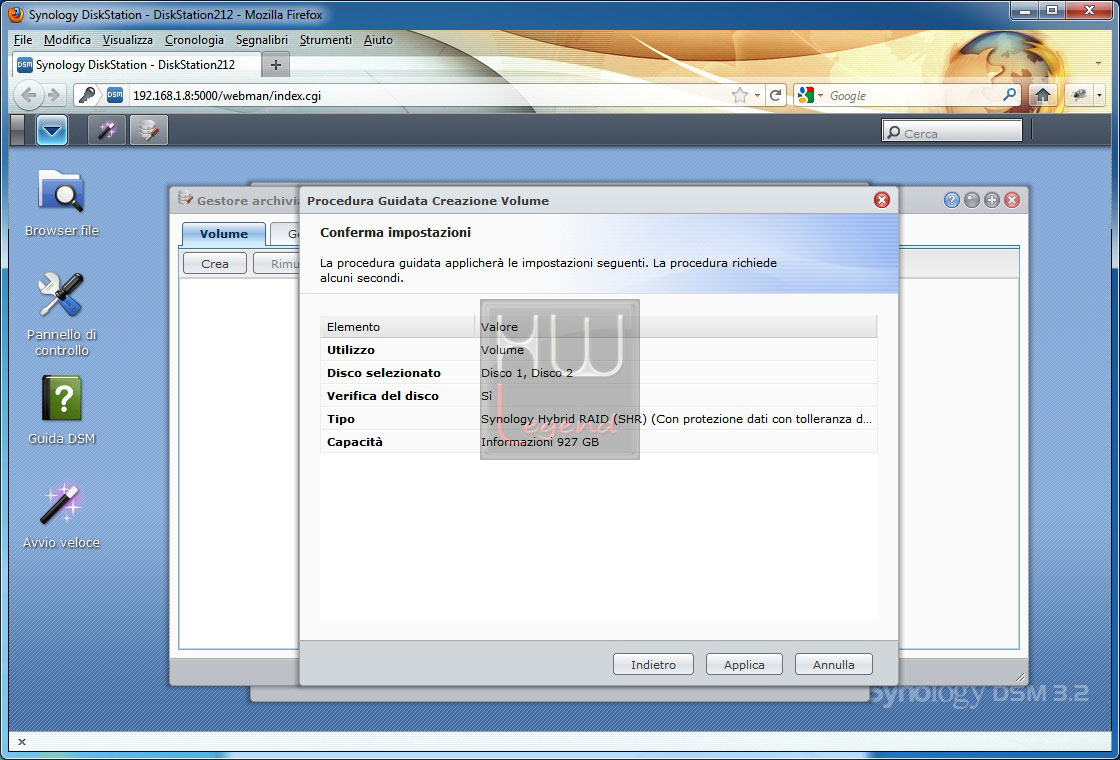Viewport: 1120px width, 760px height.
Task: Click the storage manager taskbar icon
Action: (149, 130)
